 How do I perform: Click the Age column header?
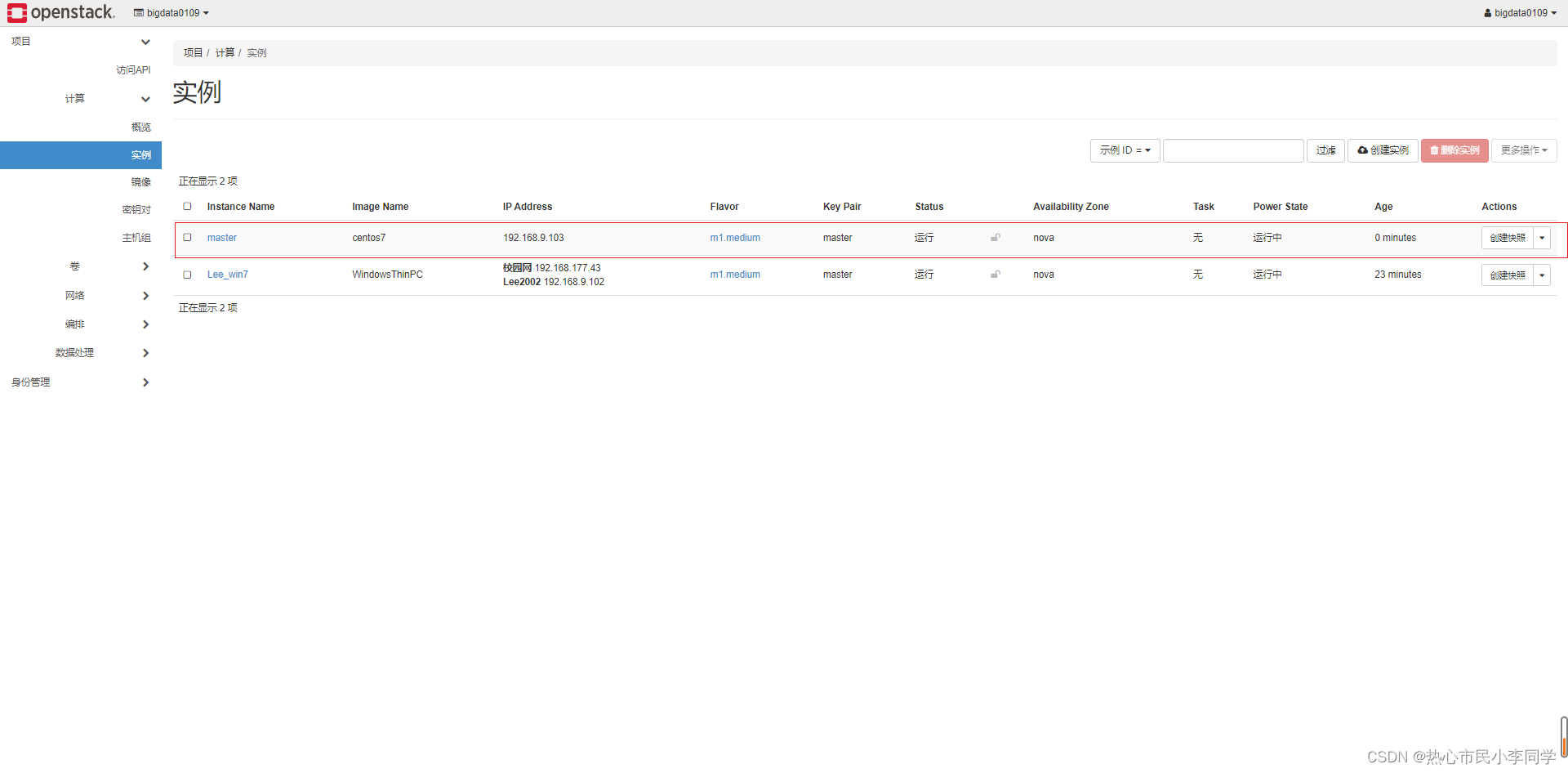coord(1383,207)
